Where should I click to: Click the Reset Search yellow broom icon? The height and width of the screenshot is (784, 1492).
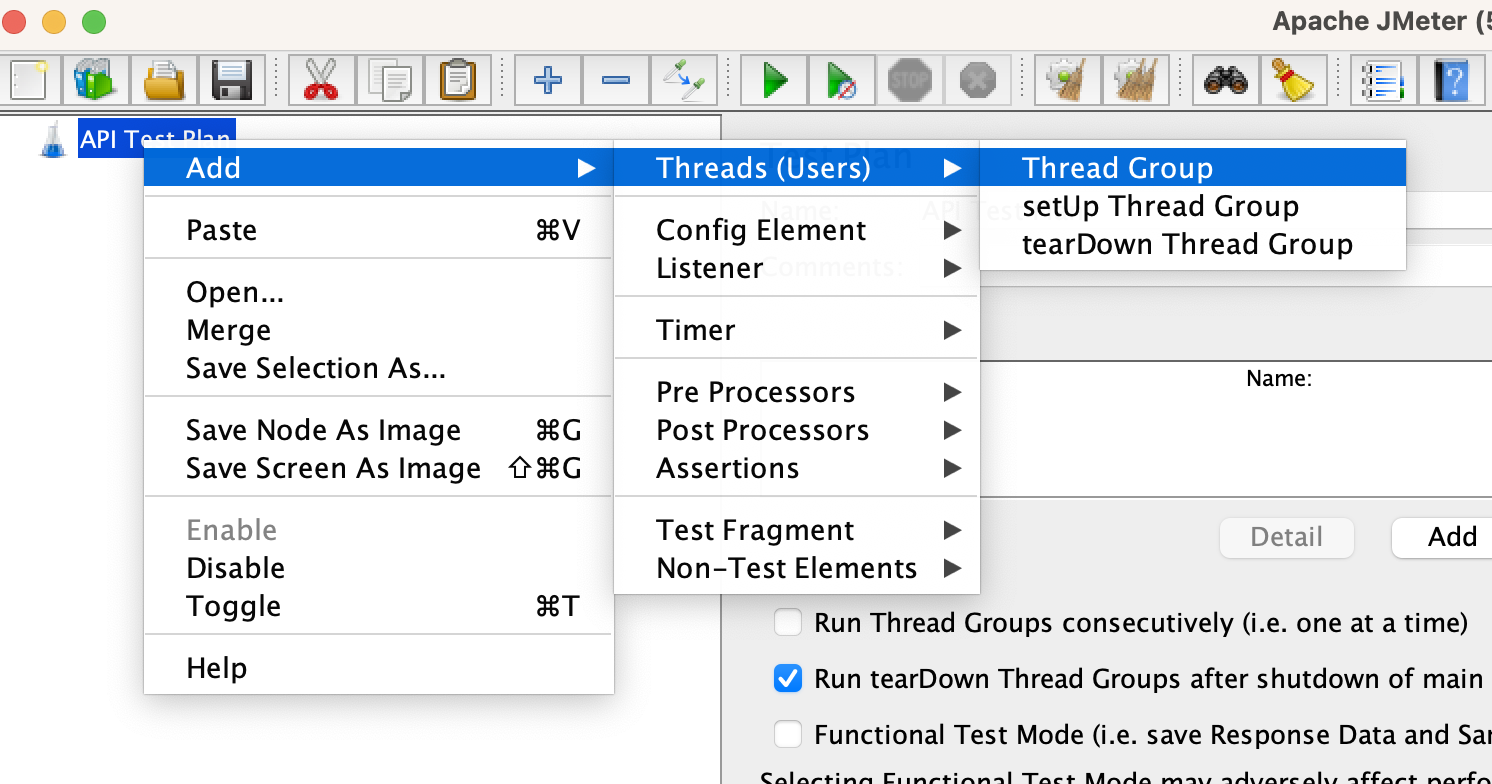[x=1293, y=78]
